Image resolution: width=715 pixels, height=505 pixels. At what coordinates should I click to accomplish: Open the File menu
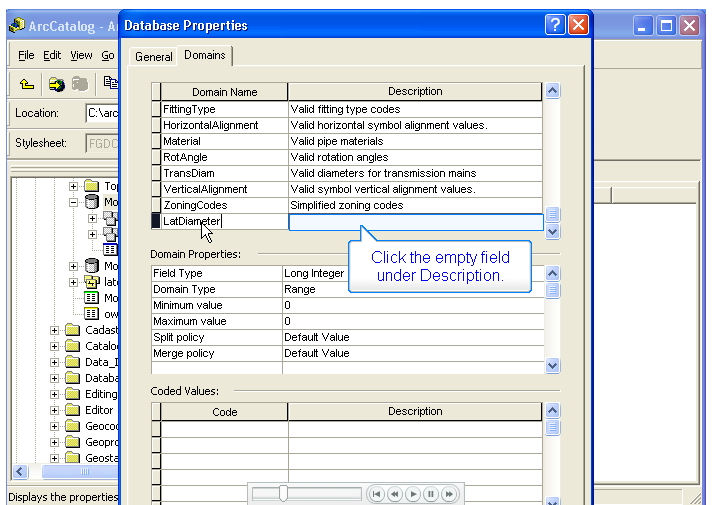[x=26, y=55]
